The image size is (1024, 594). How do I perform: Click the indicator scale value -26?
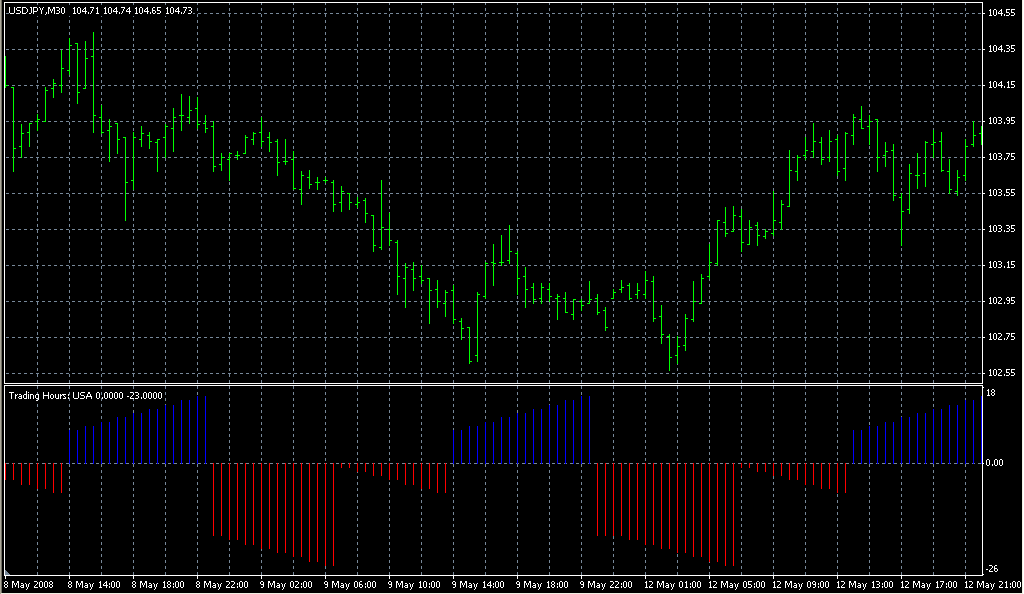tap(991, 569)
